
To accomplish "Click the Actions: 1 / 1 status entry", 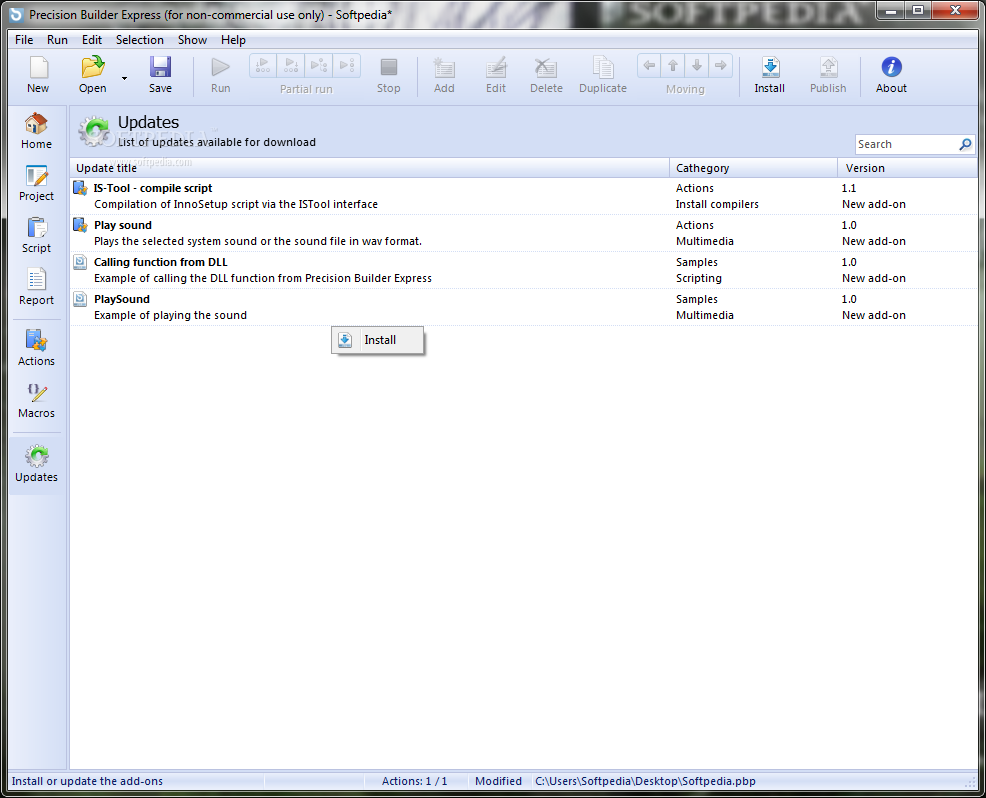I will coord(414,781).
